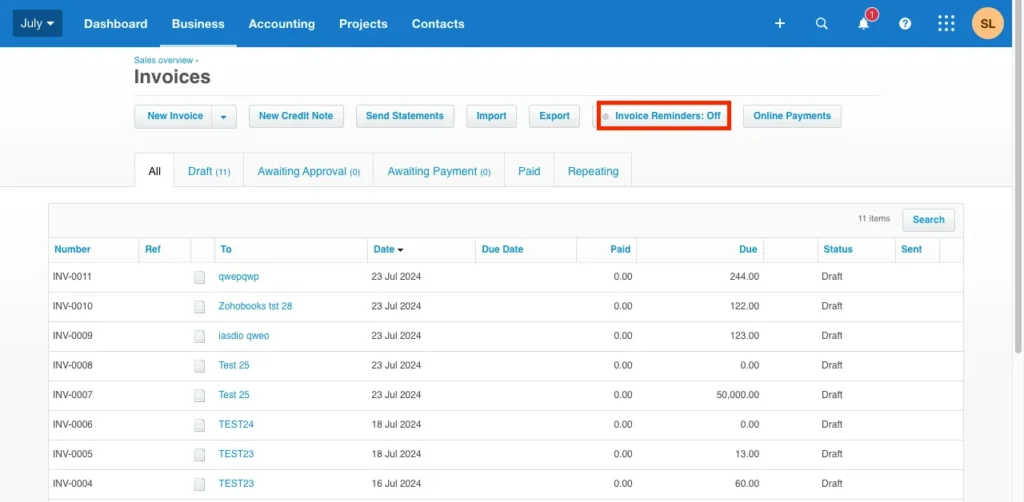Sort by the Due Date column header

[502, 249]
